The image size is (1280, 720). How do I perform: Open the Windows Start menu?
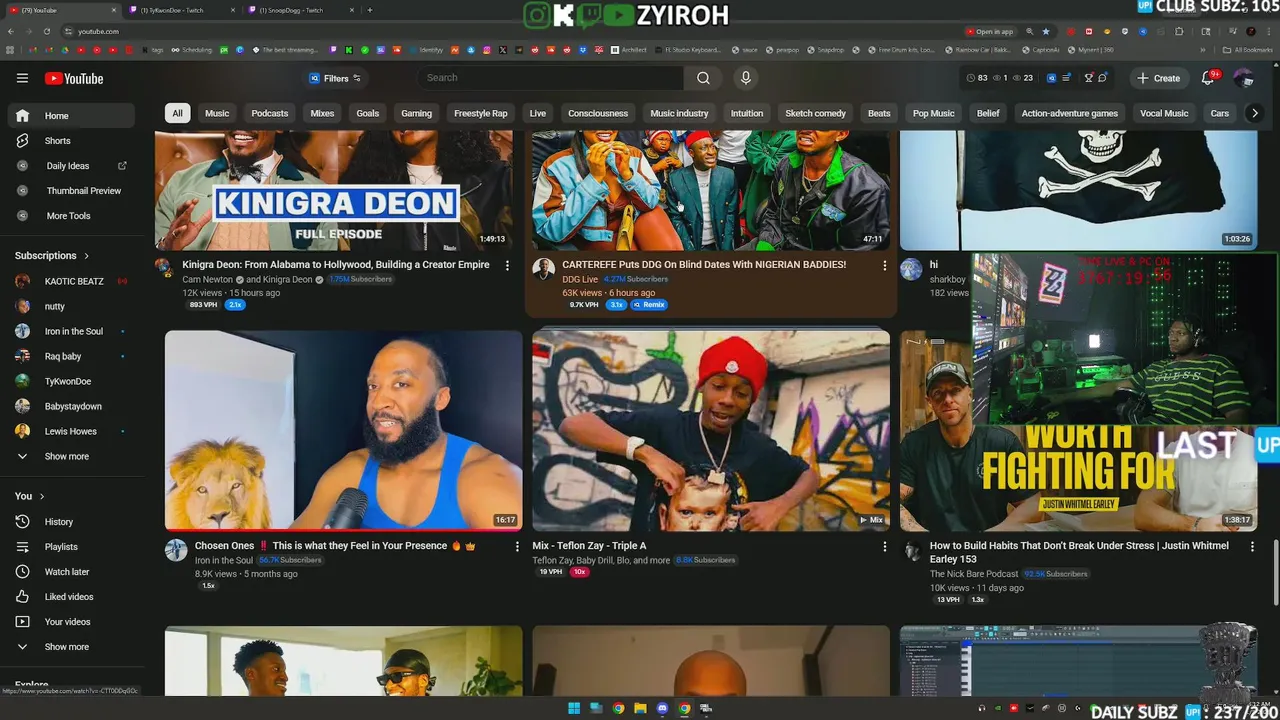pos(574,708)
